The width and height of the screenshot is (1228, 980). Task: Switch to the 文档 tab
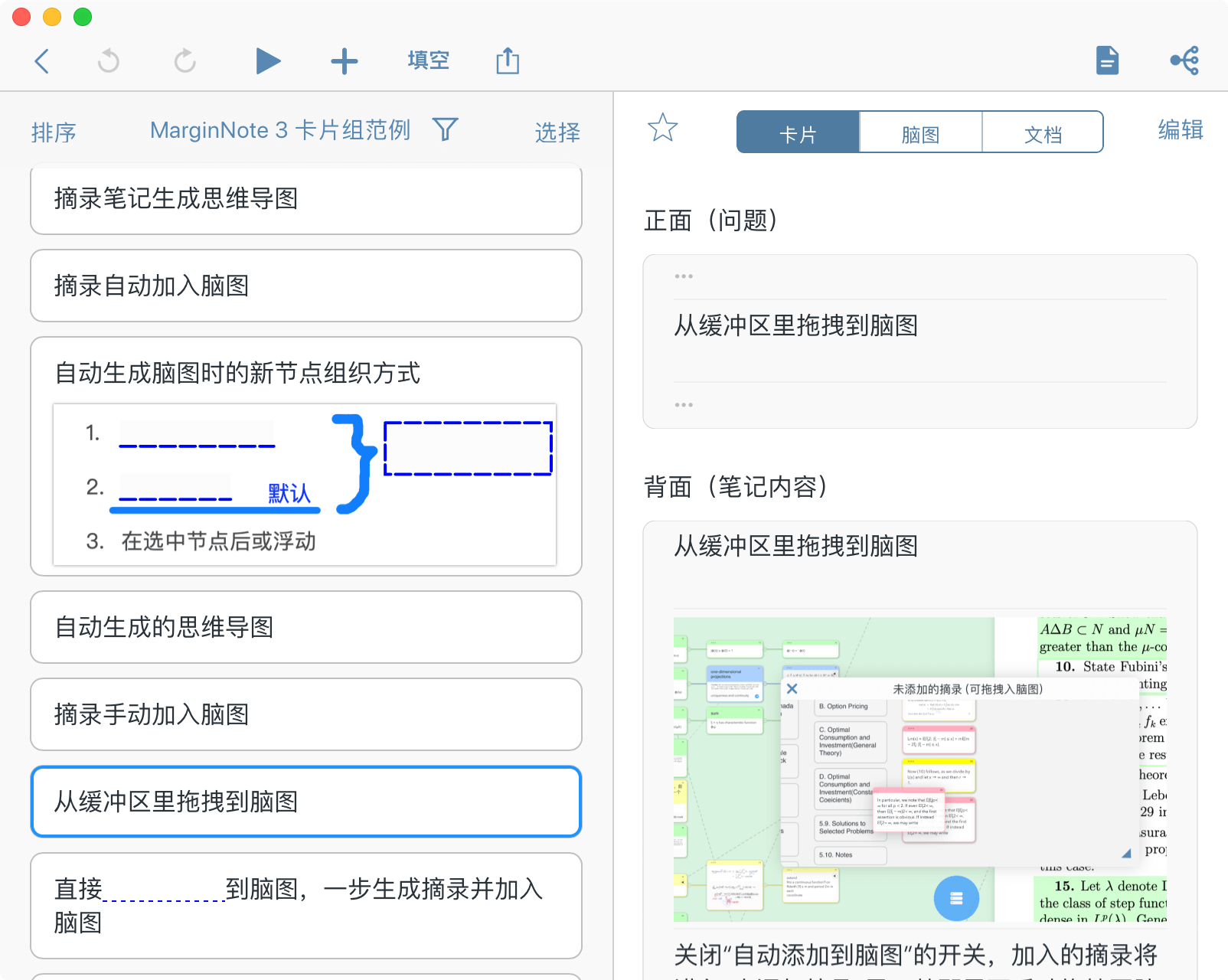[x=1043, y=133]
